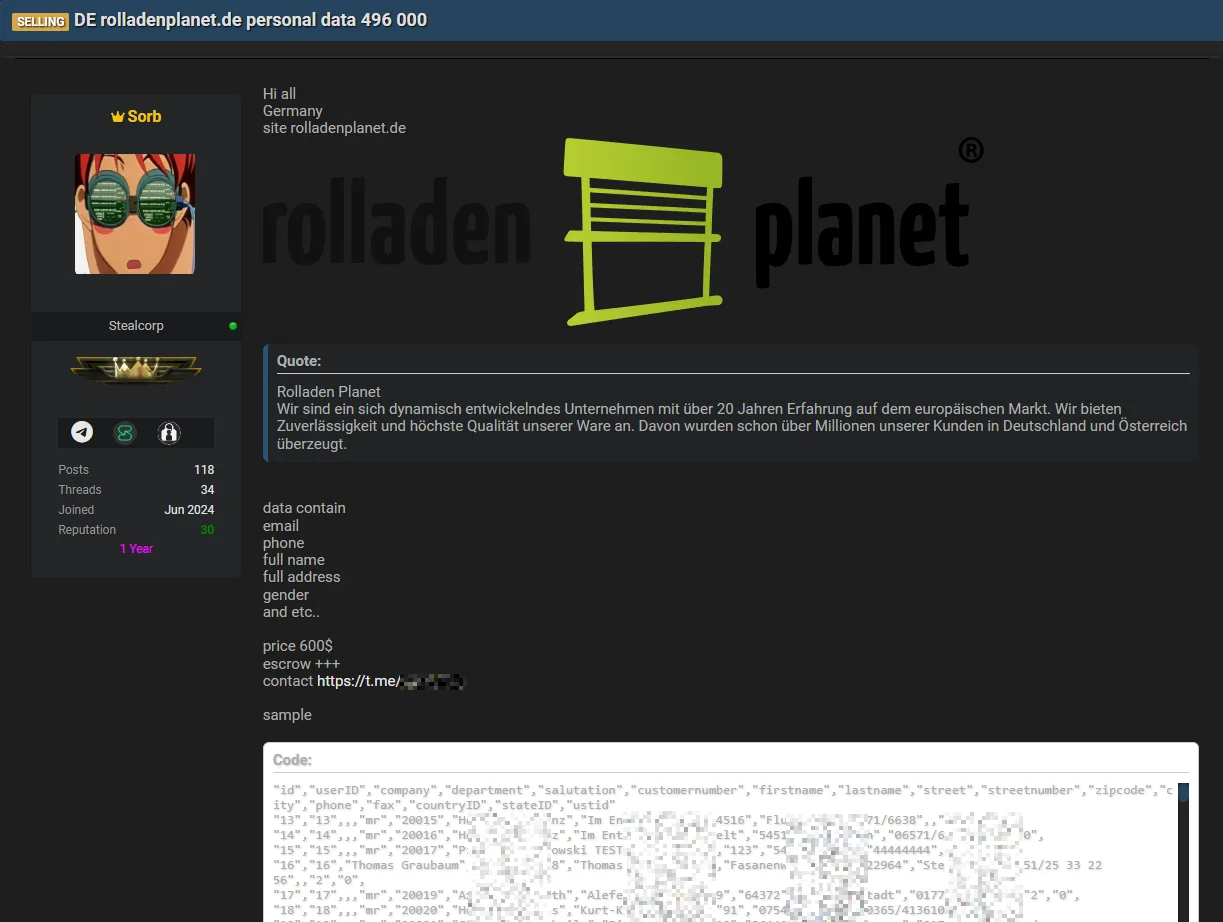This screenshot has width=1223, height=922.
Task: Click the crown icon beside Sorb username
Action: (x=117, y=117)
